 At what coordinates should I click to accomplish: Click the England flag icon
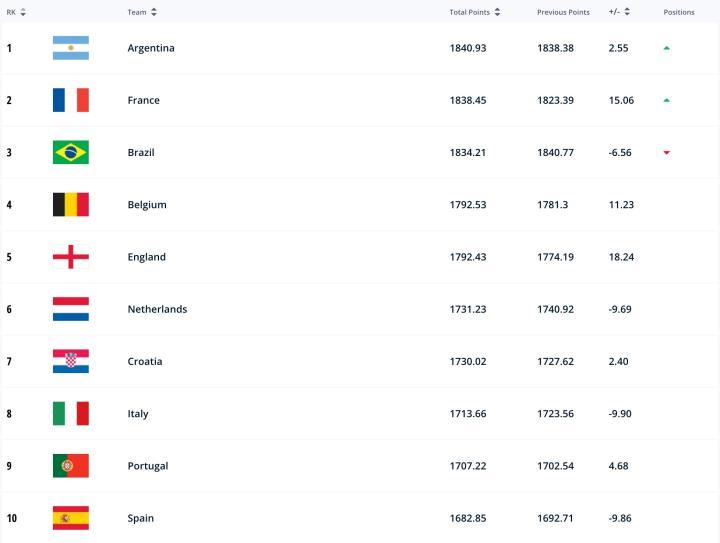point(70,257)
